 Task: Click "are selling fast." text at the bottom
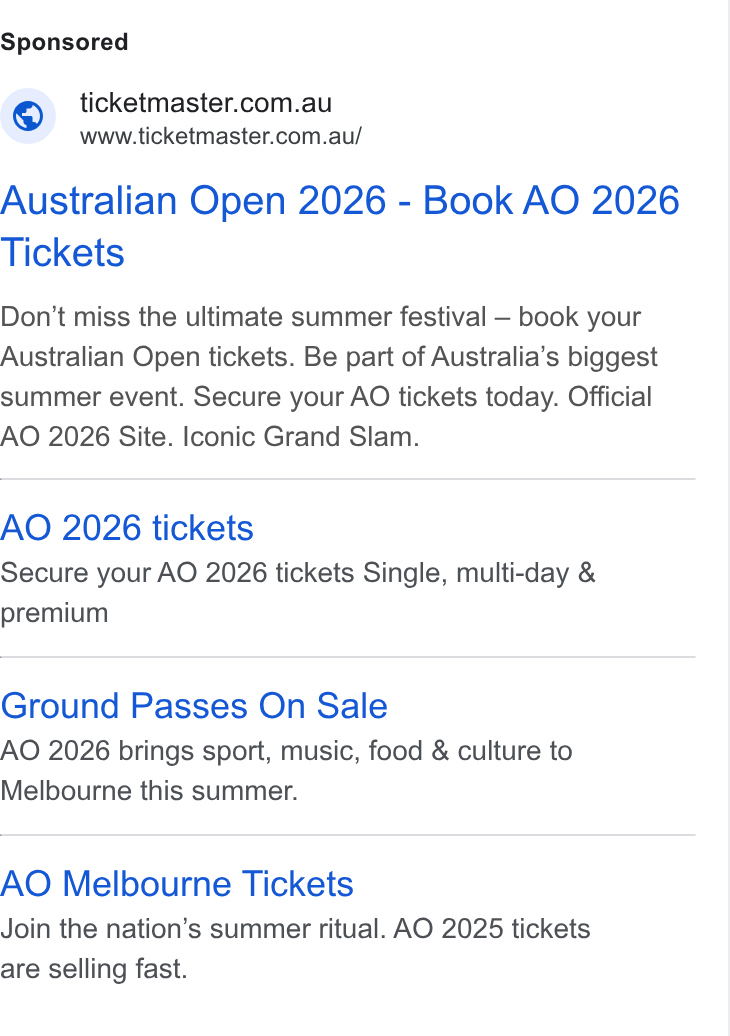(94, 969)
